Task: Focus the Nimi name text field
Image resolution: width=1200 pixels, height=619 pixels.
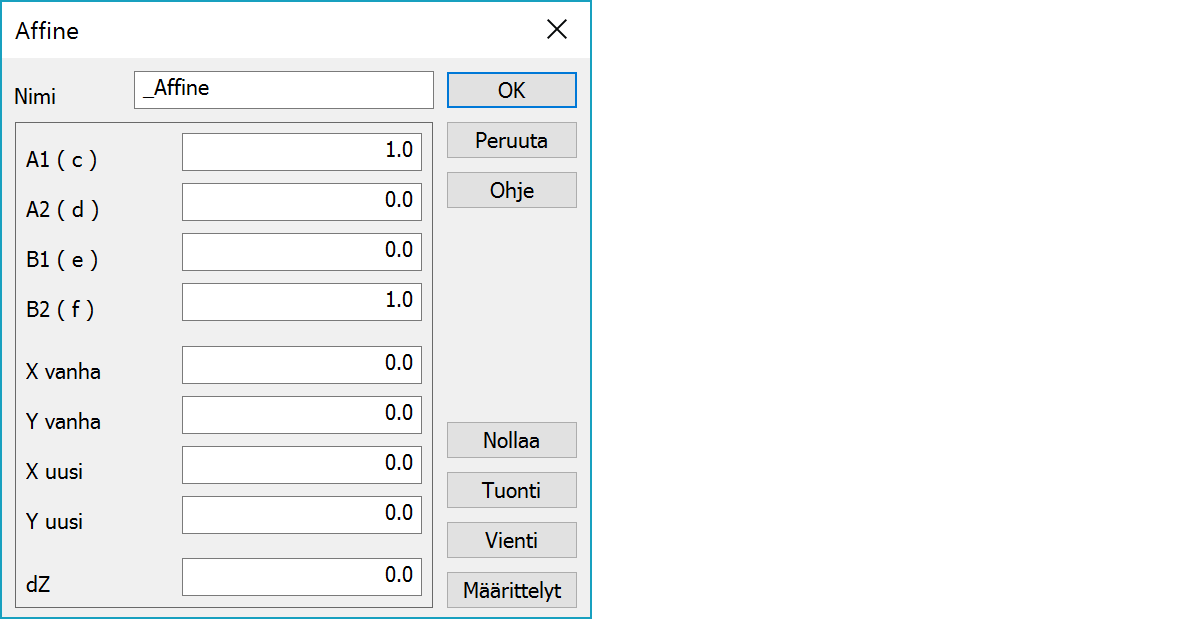Action: (x=283, y=90)
